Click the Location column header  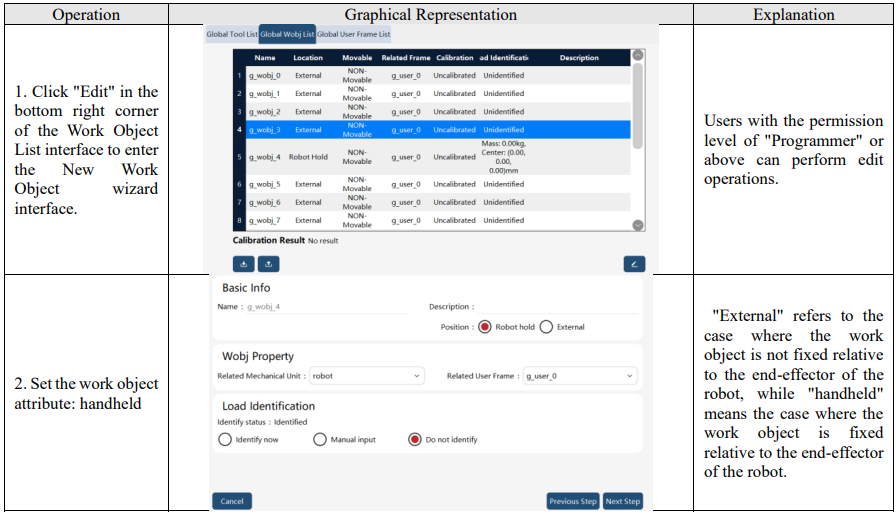coord(308,58)
